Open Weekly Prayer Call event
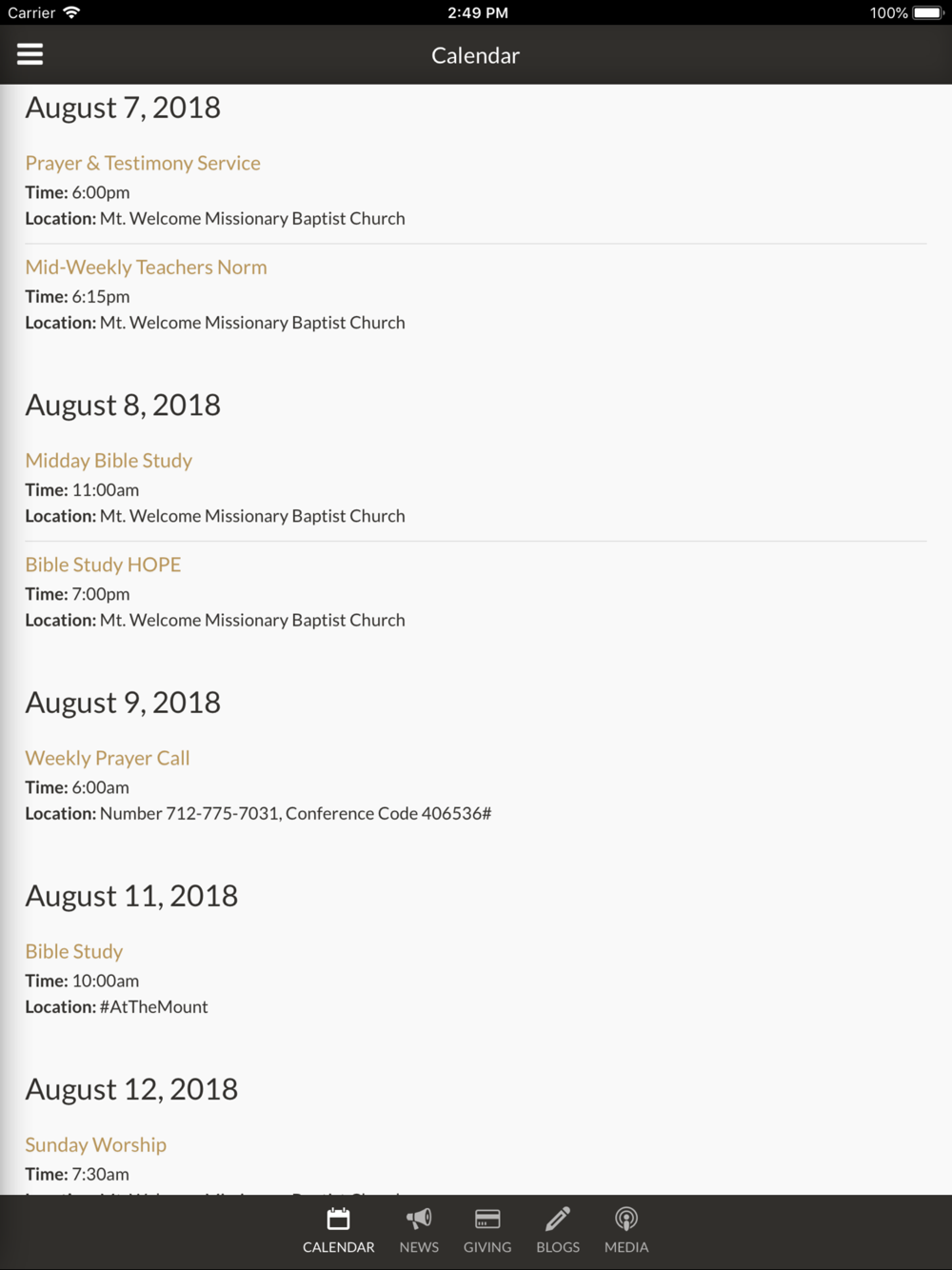The width and height of the screenshot is (952, 1270). [108, 758]
